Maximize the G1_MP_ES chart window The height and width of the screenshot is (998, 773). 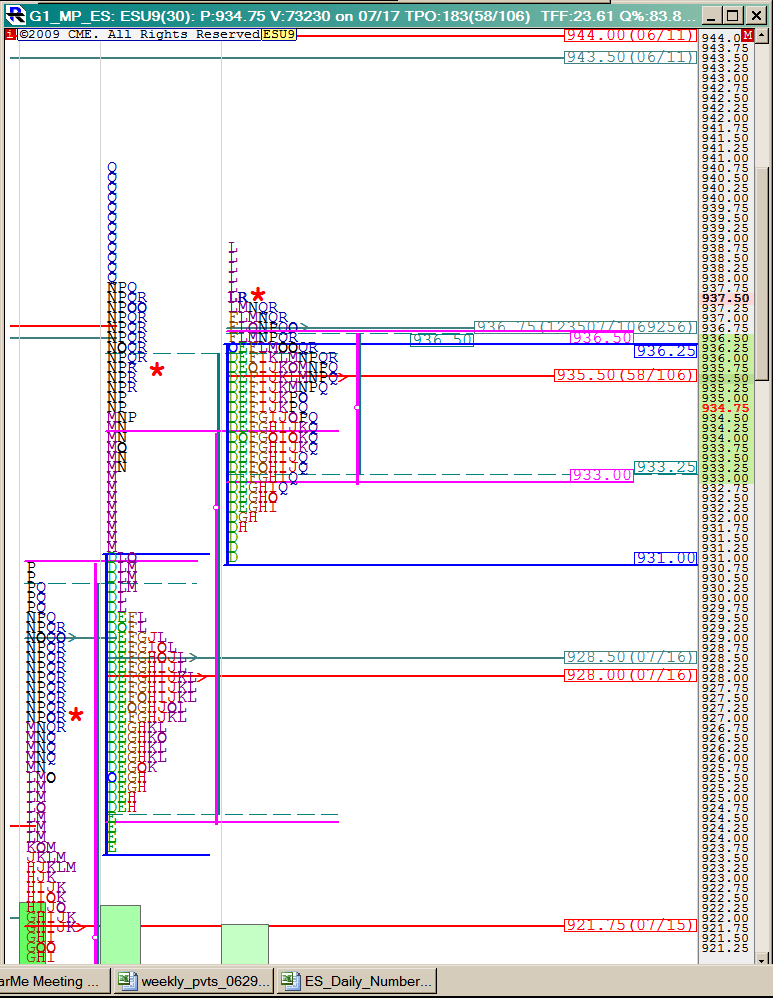click(x=733, y=16)
